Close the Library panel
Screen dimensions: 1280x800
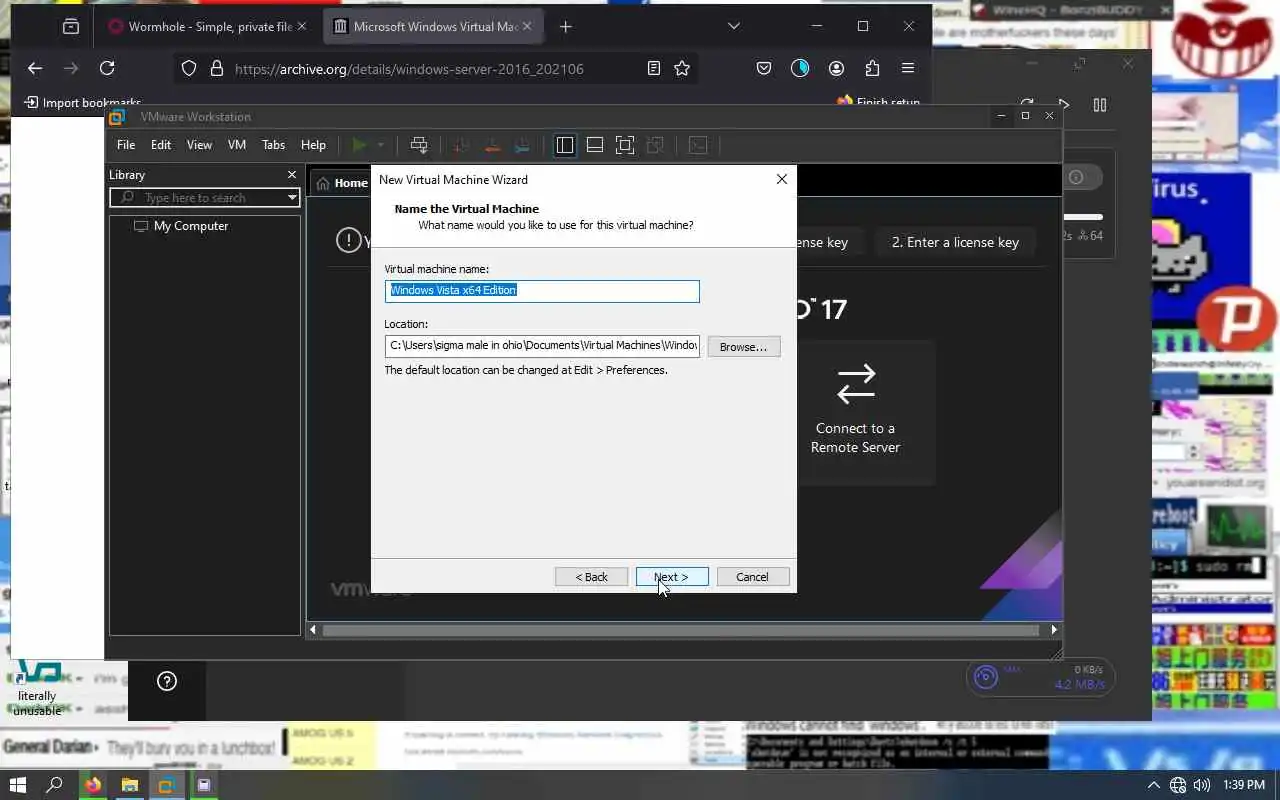[x=292, y=174]
